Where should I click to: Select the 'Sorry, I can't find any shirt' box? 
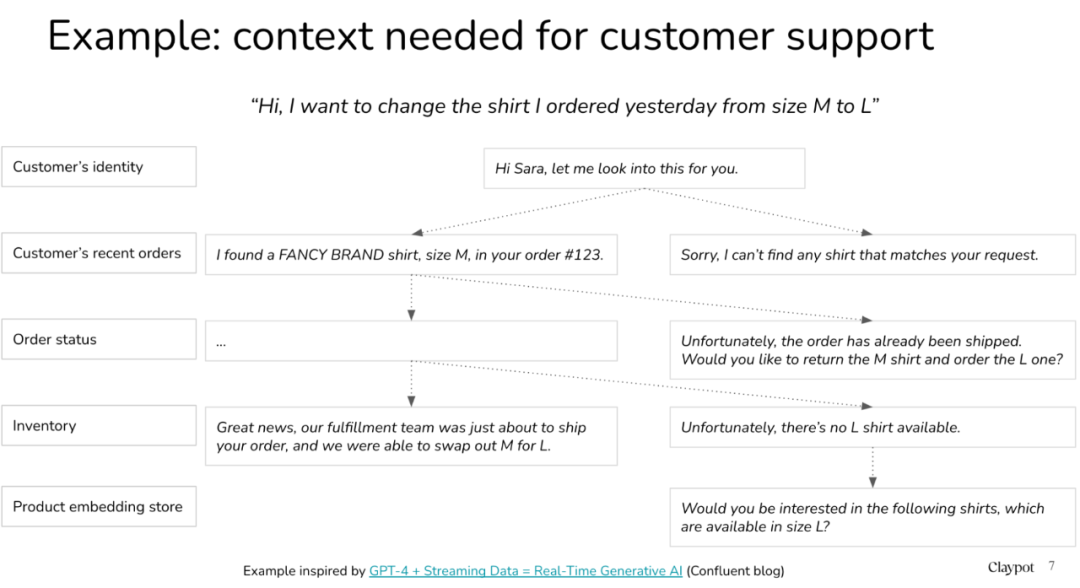tap(873, 255)
